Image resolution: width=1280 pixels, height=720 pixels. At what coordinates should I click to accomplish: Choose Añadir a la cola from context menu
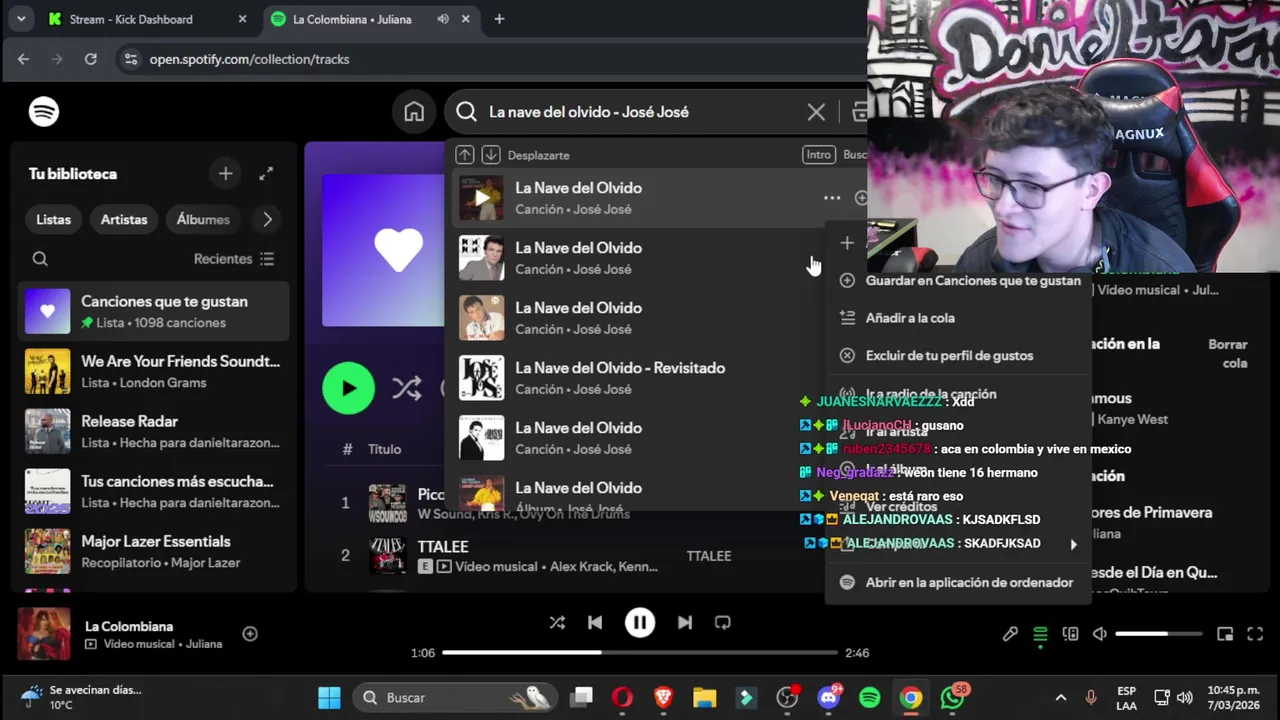959,318
